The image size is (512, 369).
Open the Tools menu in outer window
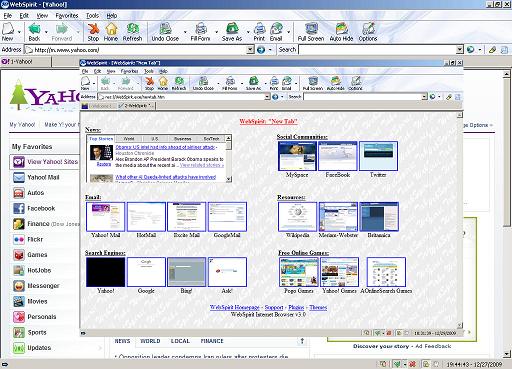(92, 16)
